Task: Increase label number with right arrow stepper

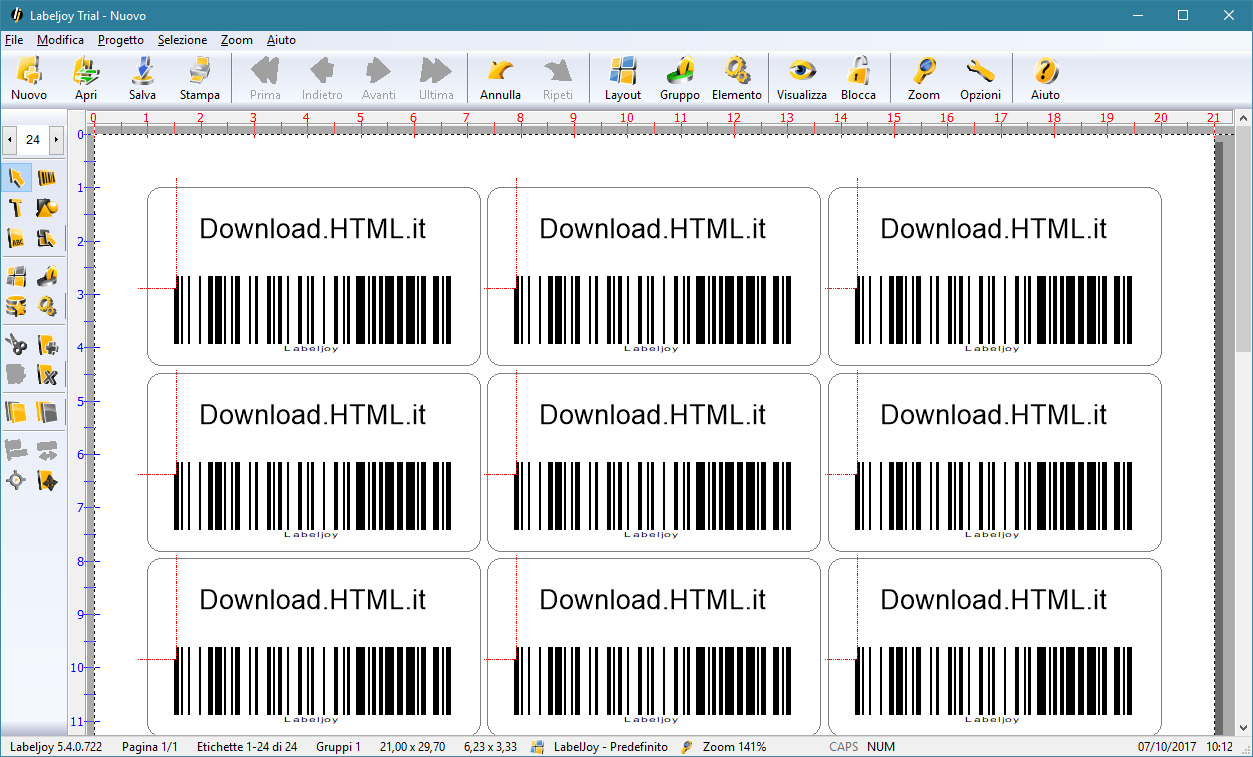Action: pos(56,139)
